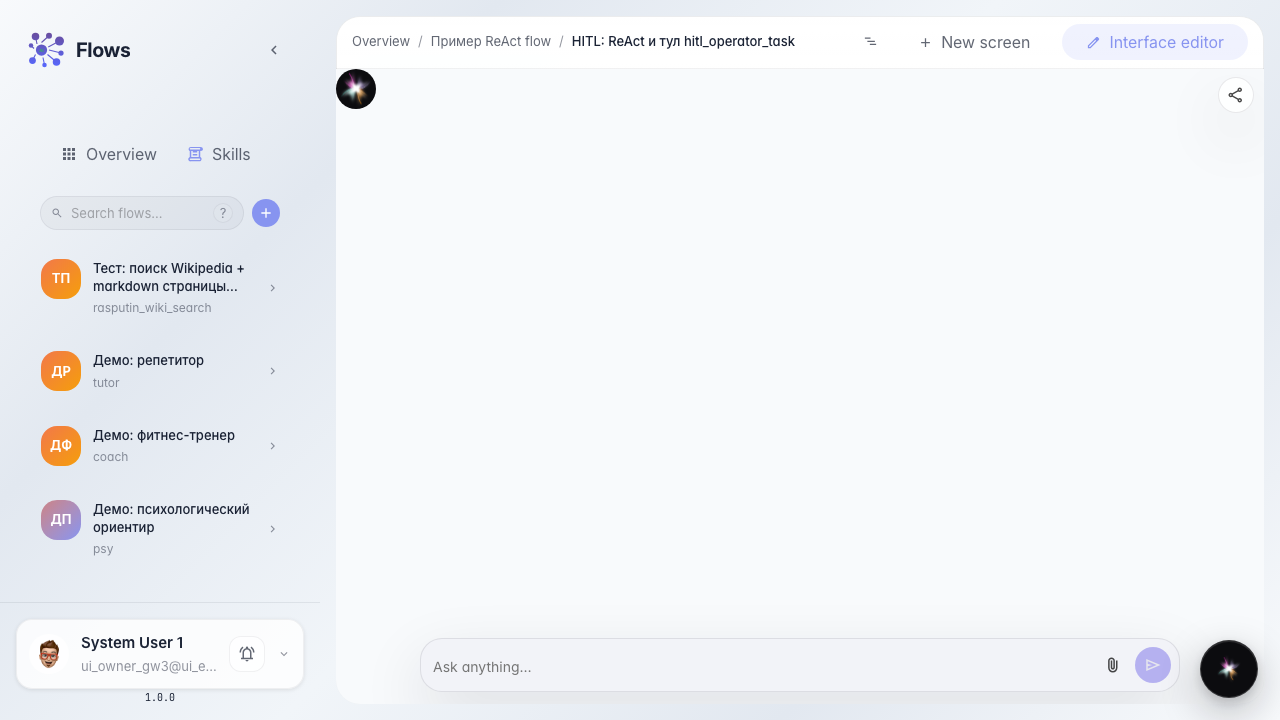Attach a file using the paperclip icon

(x=1112, y=665)
